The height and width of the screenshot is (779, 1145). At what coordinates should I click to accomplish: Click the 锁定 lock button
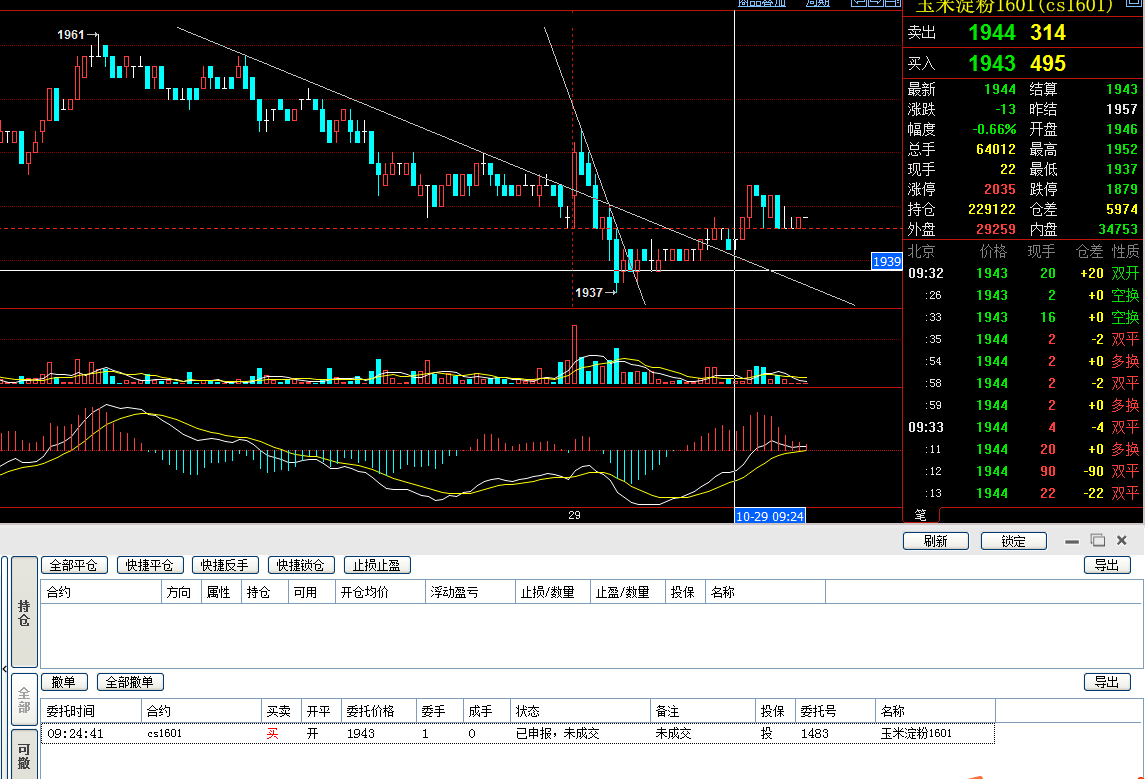(x=1014, y=541)
